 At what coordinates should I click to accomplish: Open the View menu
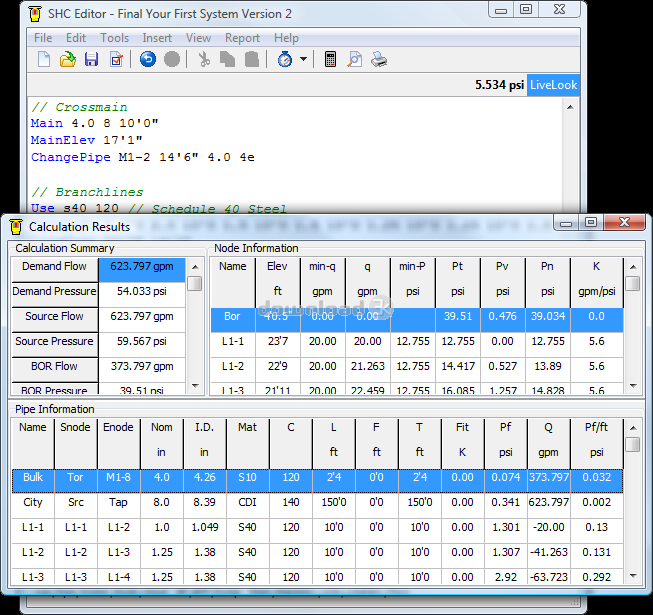point(198,38)
